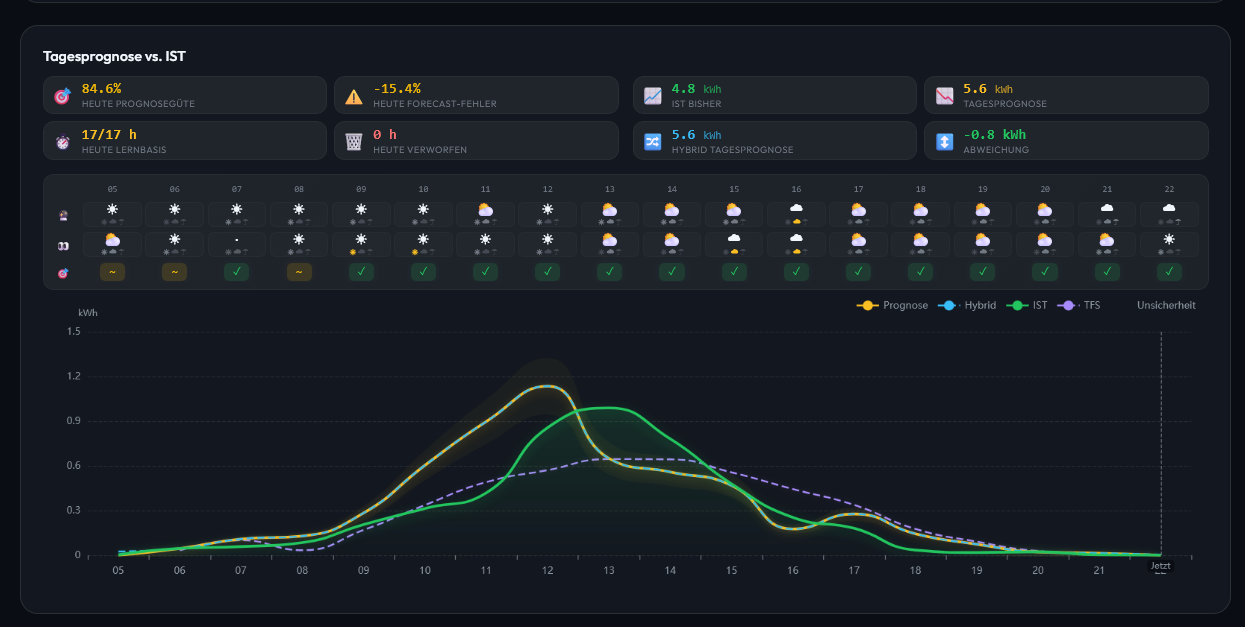Click second-row sun icon under hour 11
1245x627 pixels.
tap(486, 239)
